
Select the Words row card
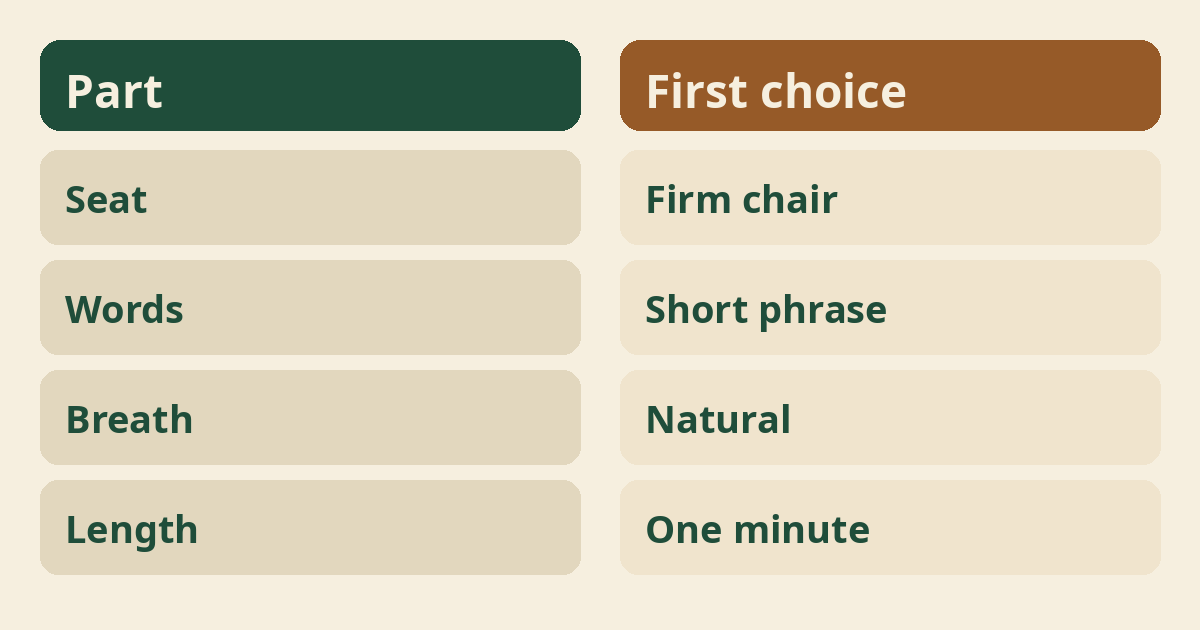coord(310,307)
